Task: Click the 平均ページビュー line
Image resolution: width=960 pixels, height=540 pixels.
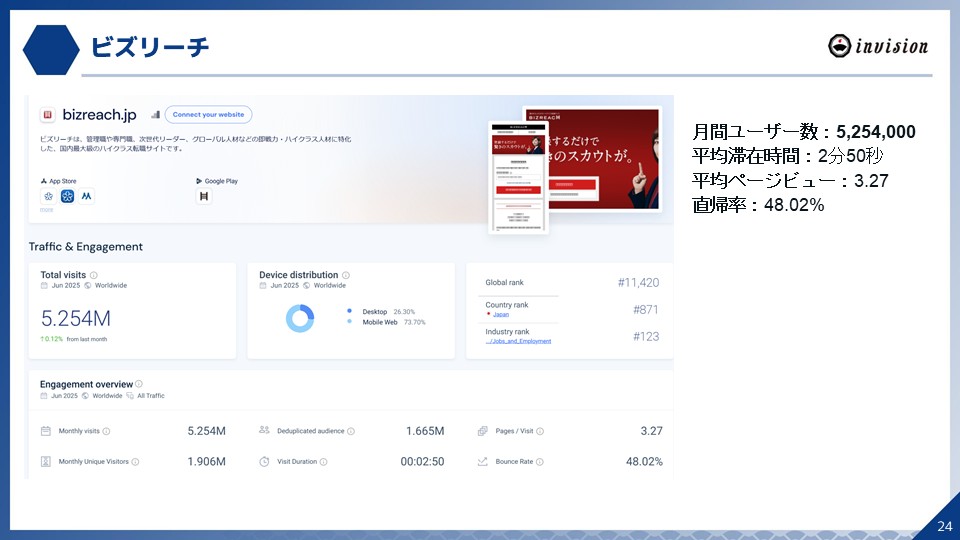Action: [x=790, y=181]
